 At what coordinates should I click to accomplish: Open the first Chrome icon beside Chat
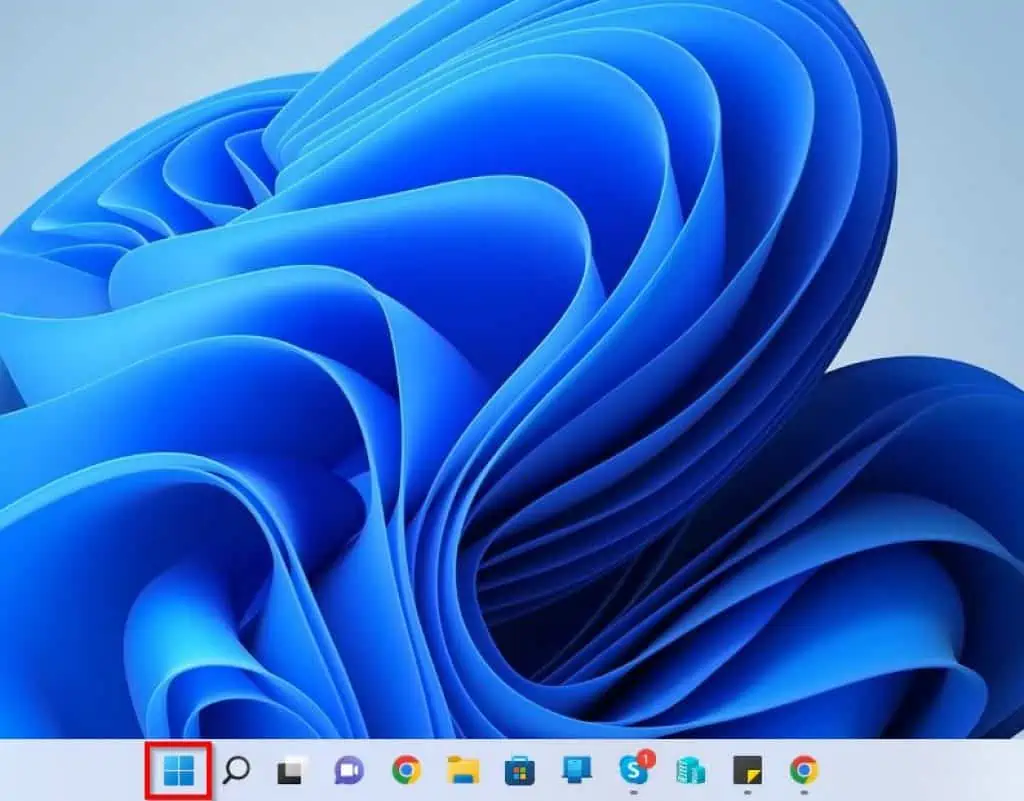tap(405, 770)
